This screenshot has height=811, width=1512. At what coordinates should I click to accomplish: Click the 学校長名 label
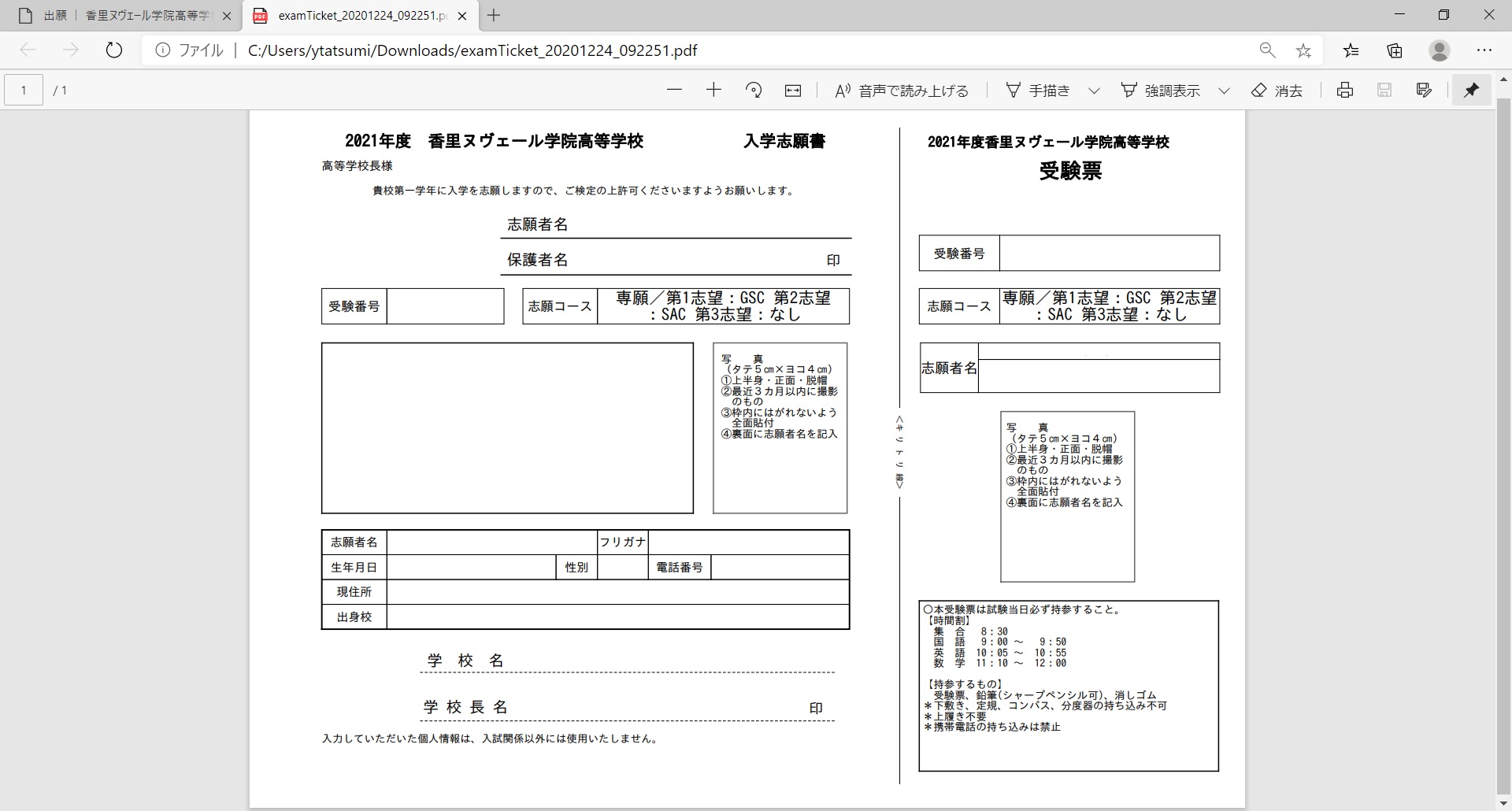tap(465, 707)
